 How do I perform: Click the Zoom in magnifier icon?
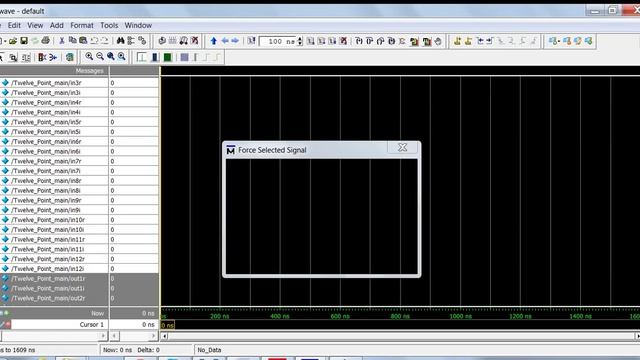coord(89,57)
